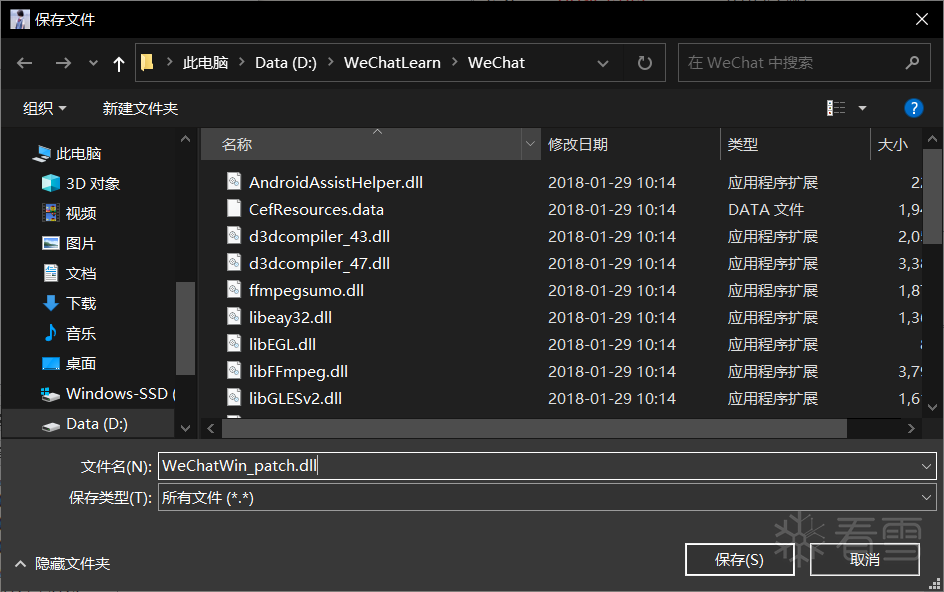Click the search magnifier icon
Viewport: 944px width, 592px height.
coord(912,62)
